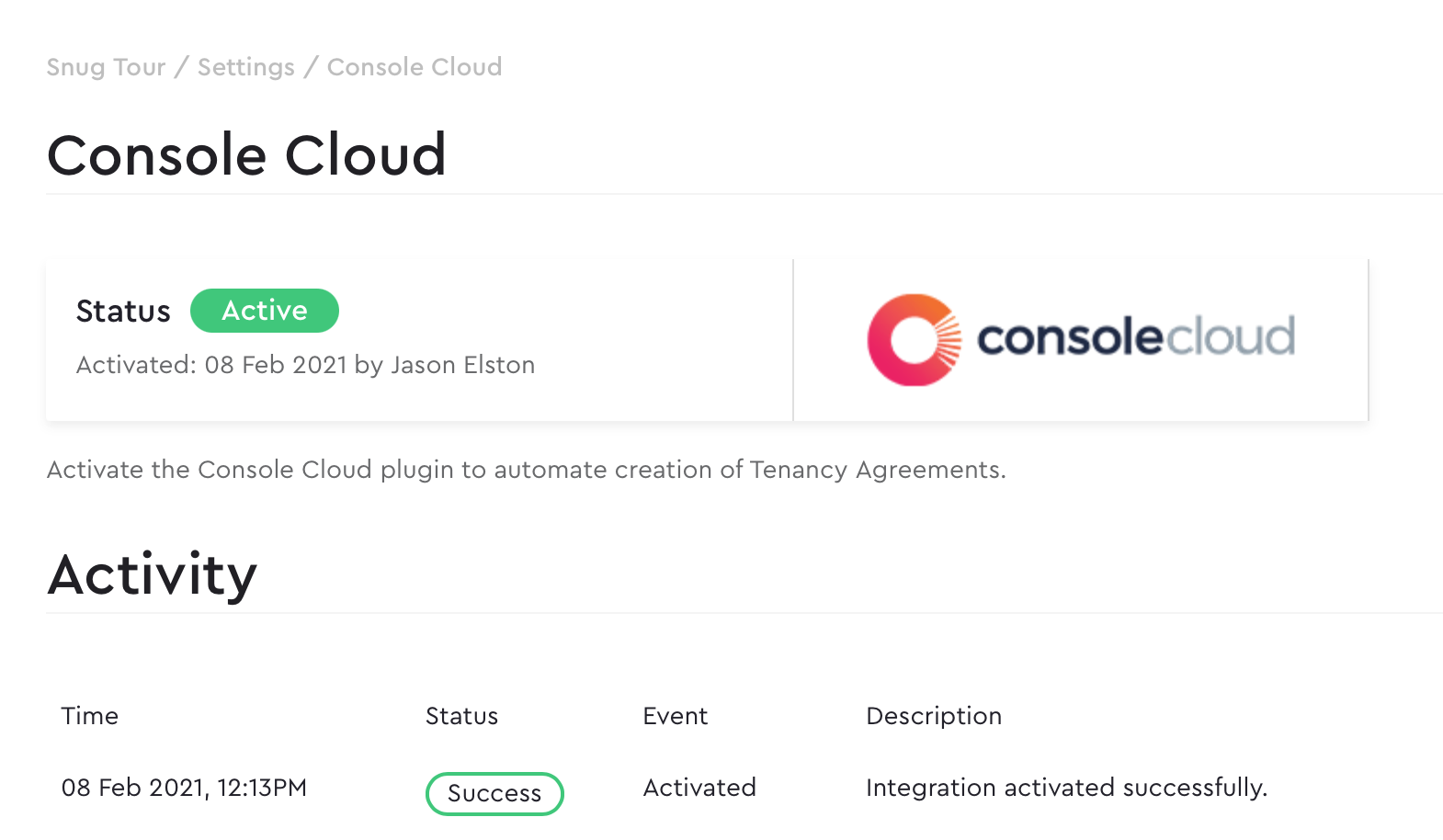Select the plugin description about Tenancy Agreements

pyautogui.click(x=527, y=470)
